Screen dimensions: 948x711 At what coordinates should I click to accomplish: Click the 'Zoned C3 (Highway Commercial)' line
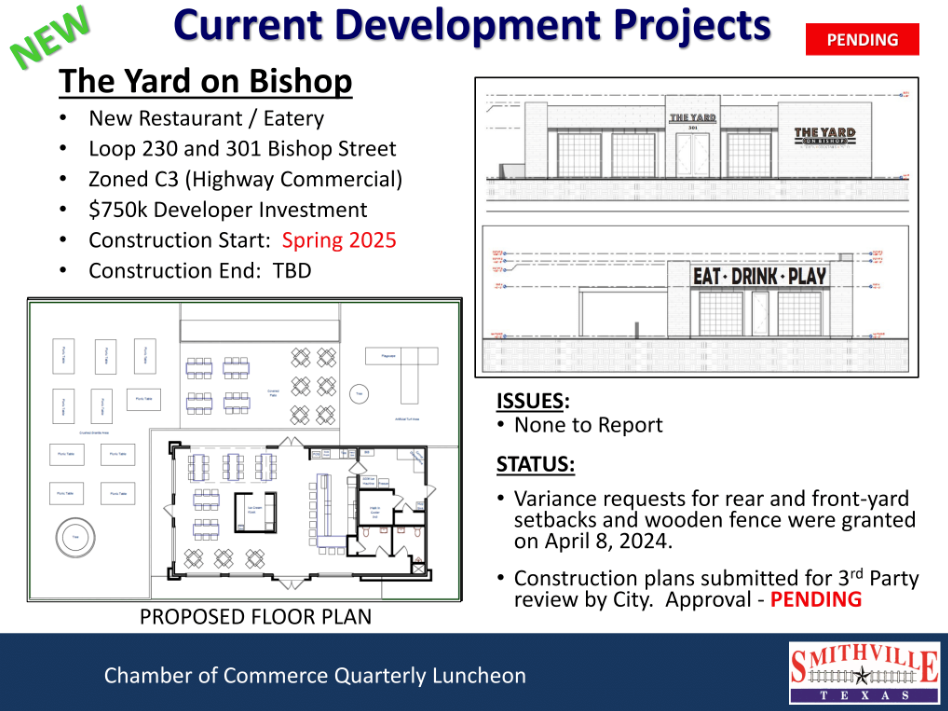(245, 180)
